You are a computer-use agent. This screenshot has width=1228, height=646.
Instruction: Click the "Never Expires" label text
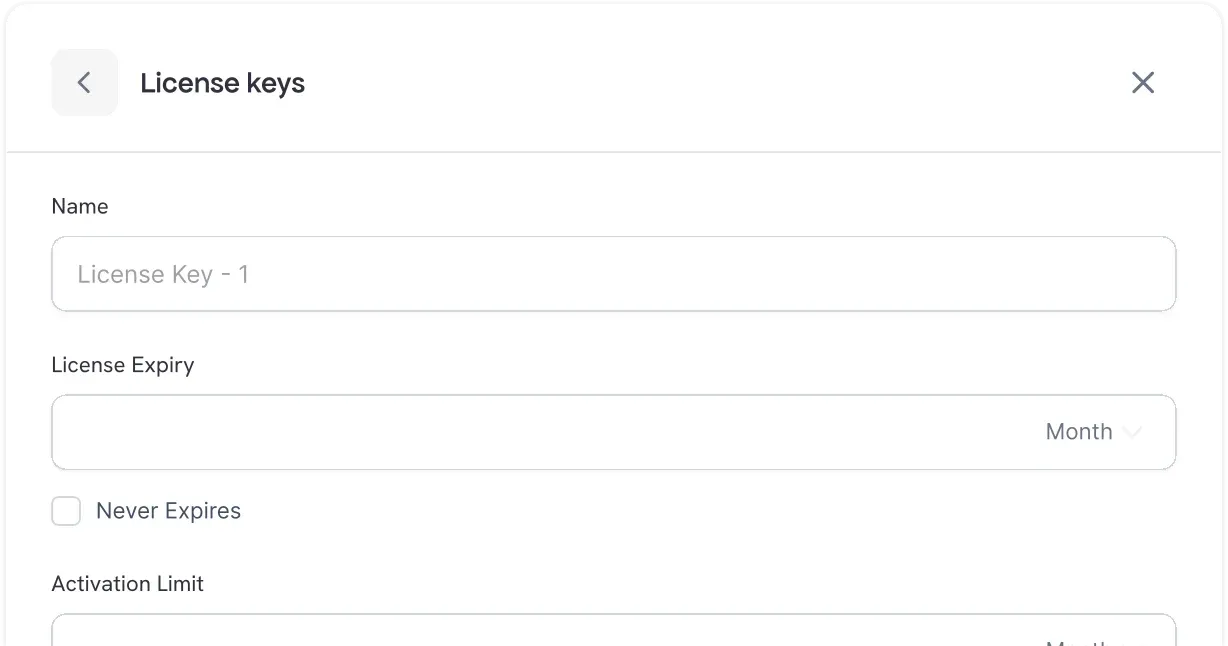(168, 512)
